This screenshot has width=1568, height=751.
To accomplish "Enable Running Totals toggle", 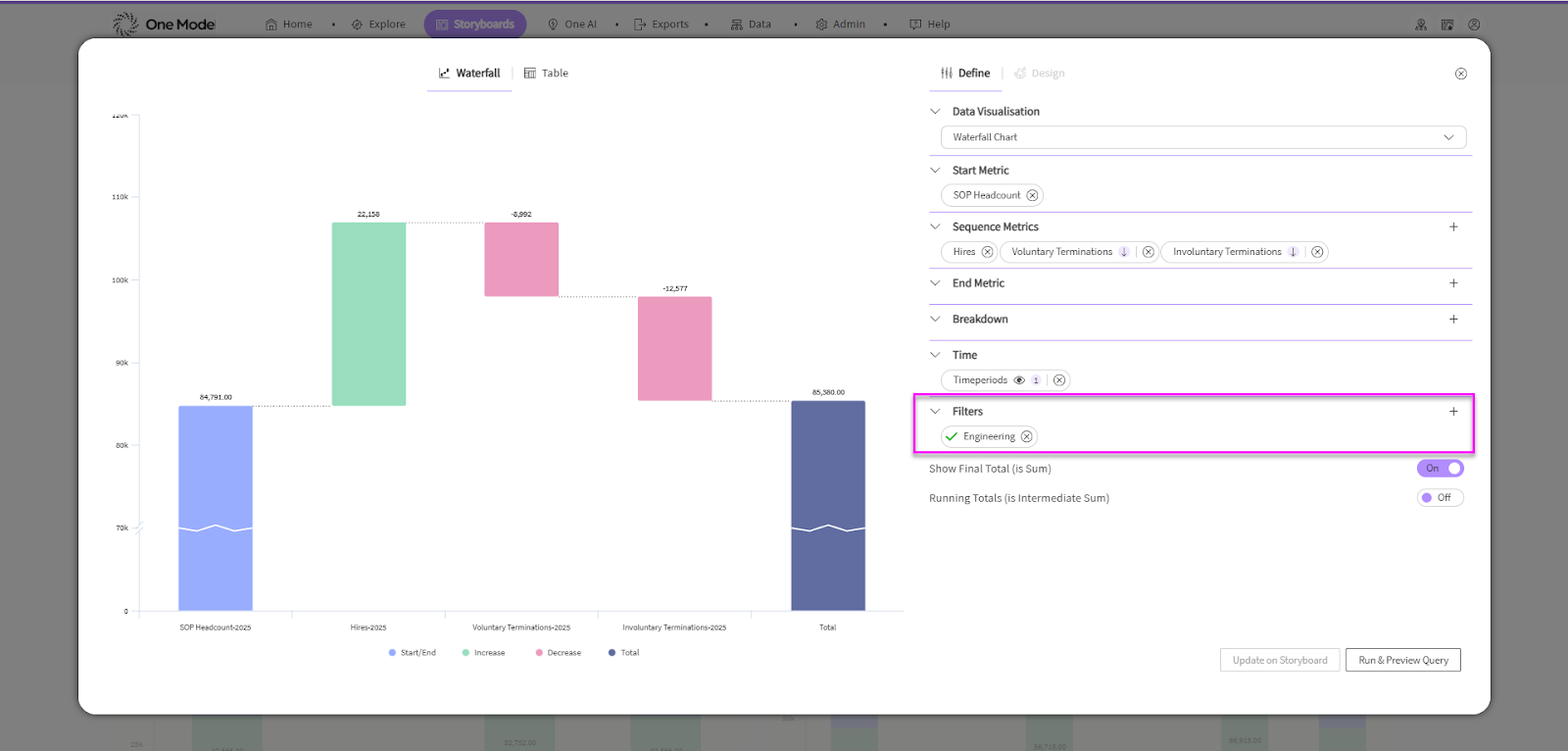I will (x=1440, y=498).
